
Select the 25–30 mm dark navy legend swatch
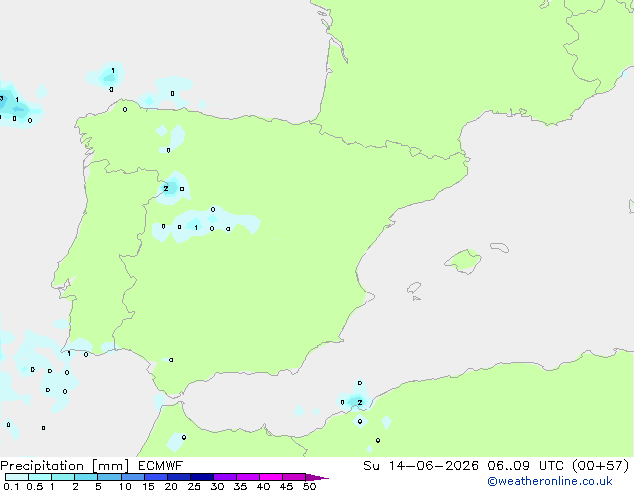(x=201, y=477)
